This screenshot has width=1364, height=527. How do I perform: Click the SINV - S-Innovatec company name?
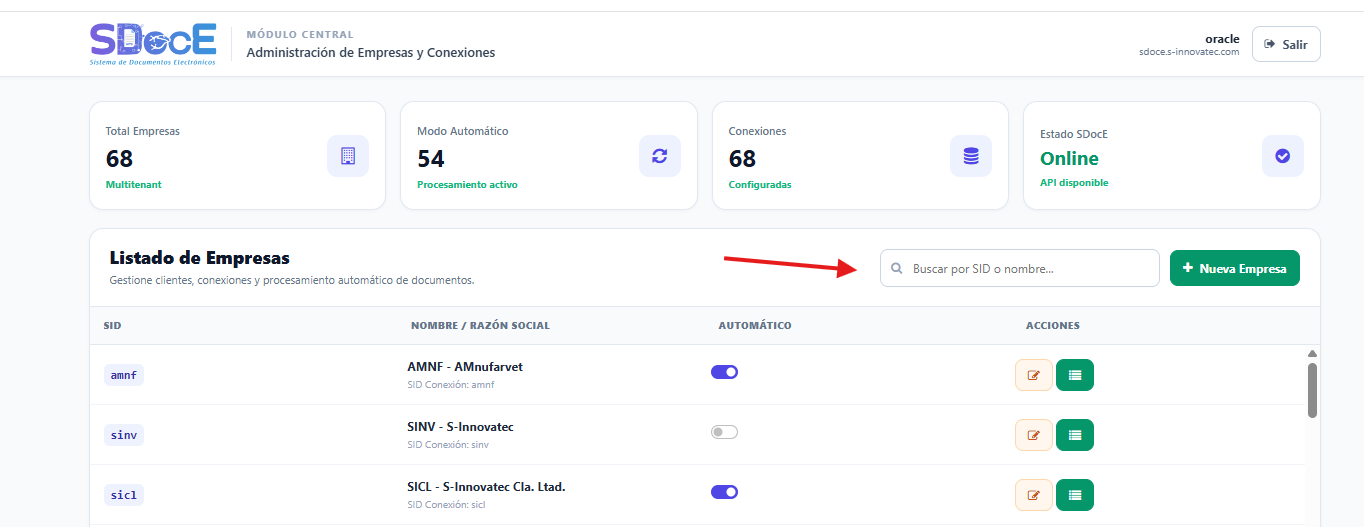point(461,427)
